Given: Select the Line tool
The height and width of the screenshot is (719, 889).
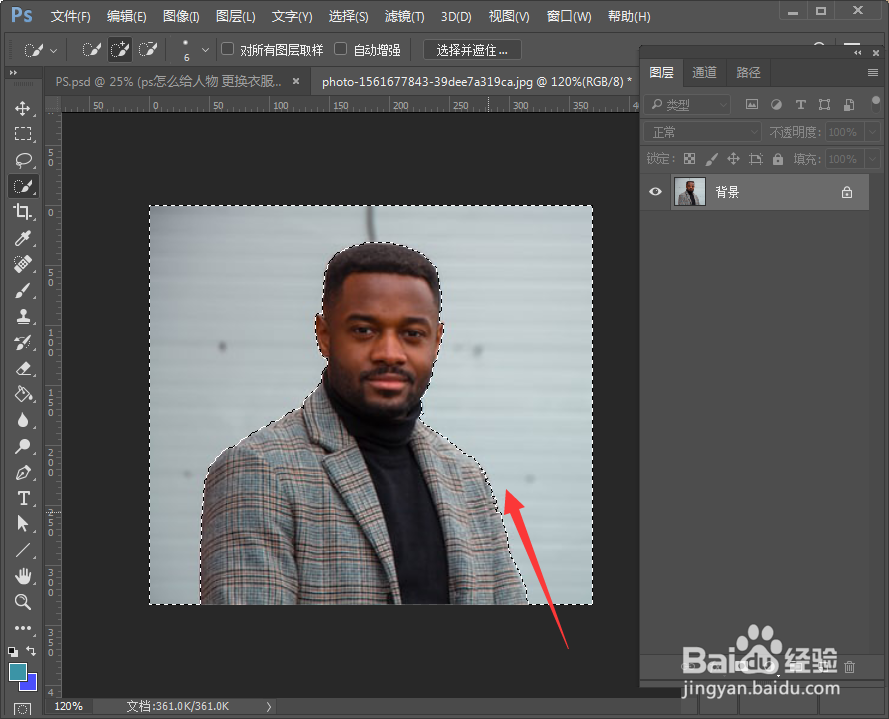Looking at the screenshot, I should pyautogui.click(x=23, y=550).
